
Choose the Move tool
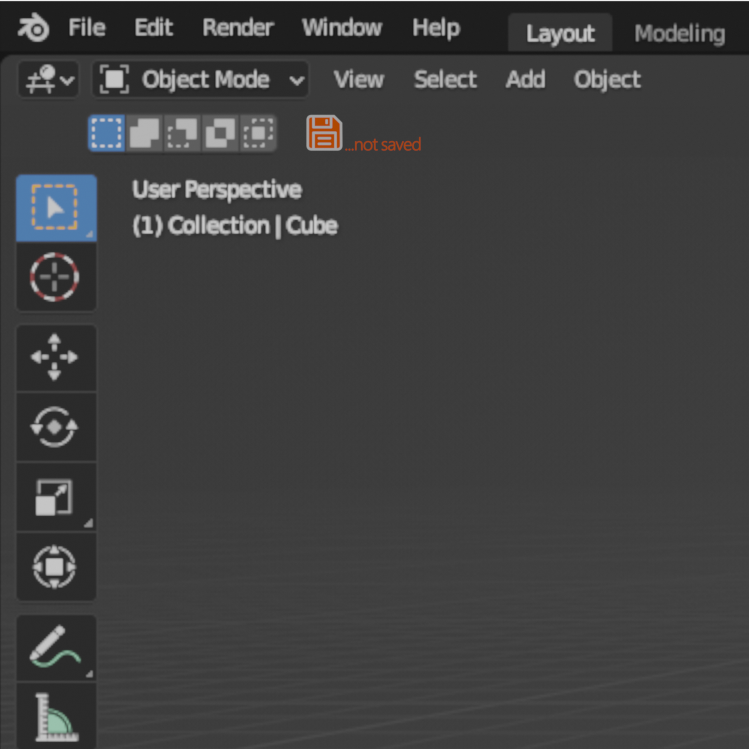coord(56,357)
